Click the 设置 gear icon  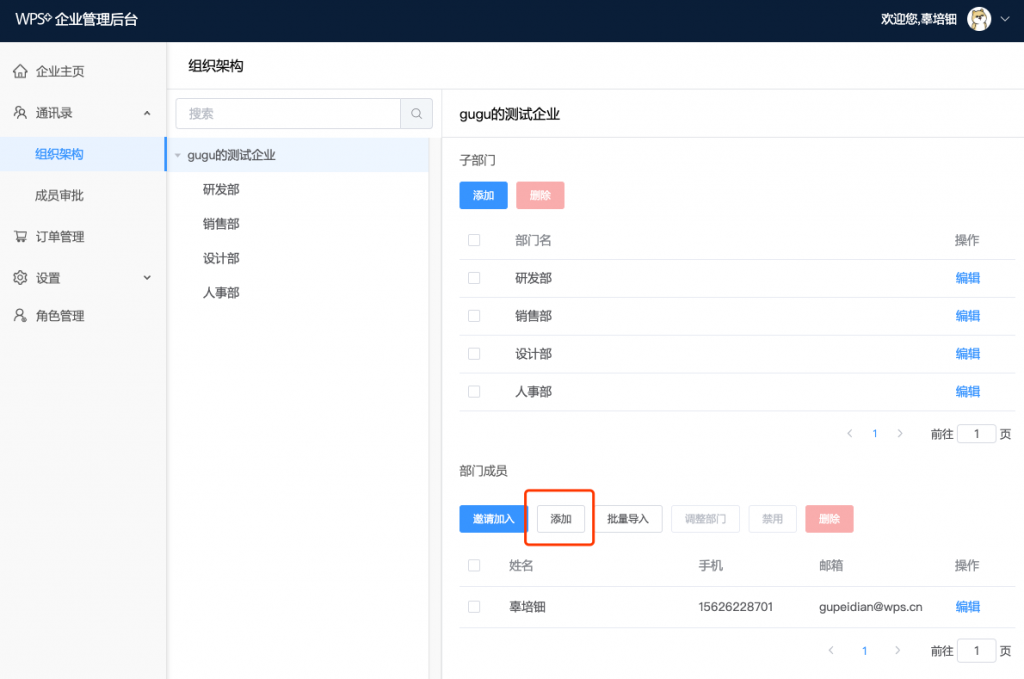[x=20, y=278]
